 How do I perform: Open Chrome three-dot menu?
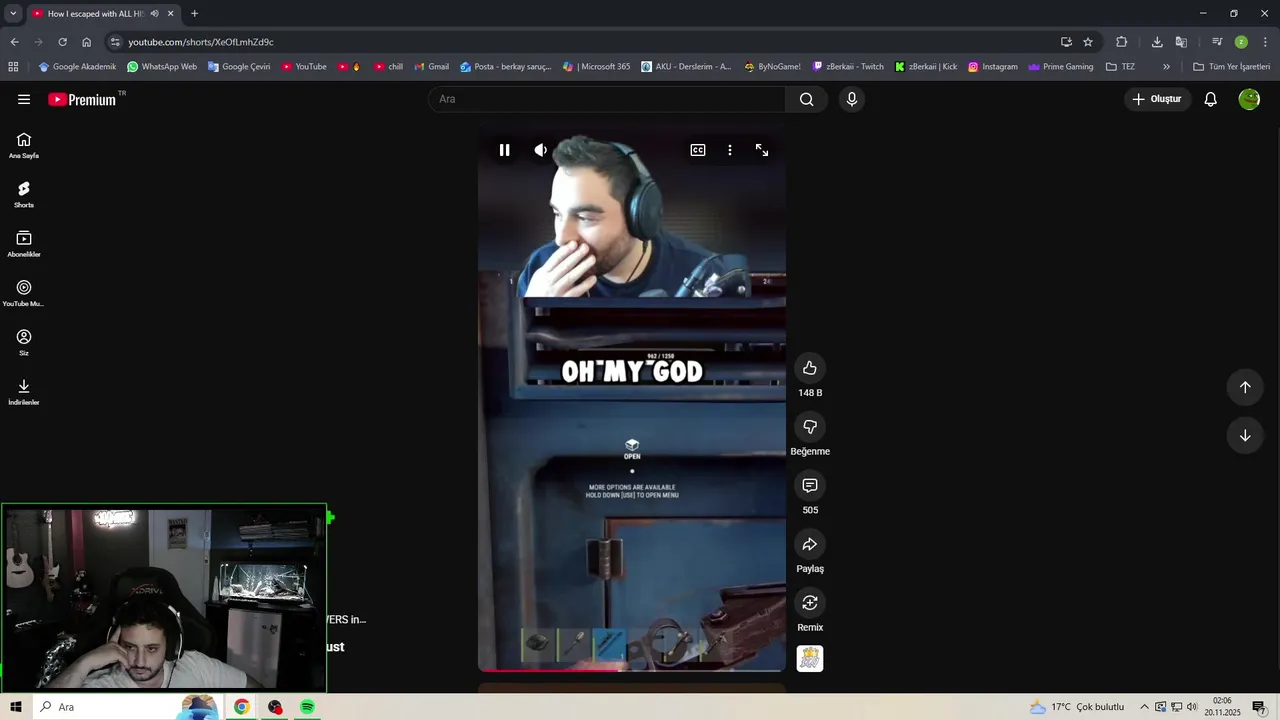(x=1264, y=42)
